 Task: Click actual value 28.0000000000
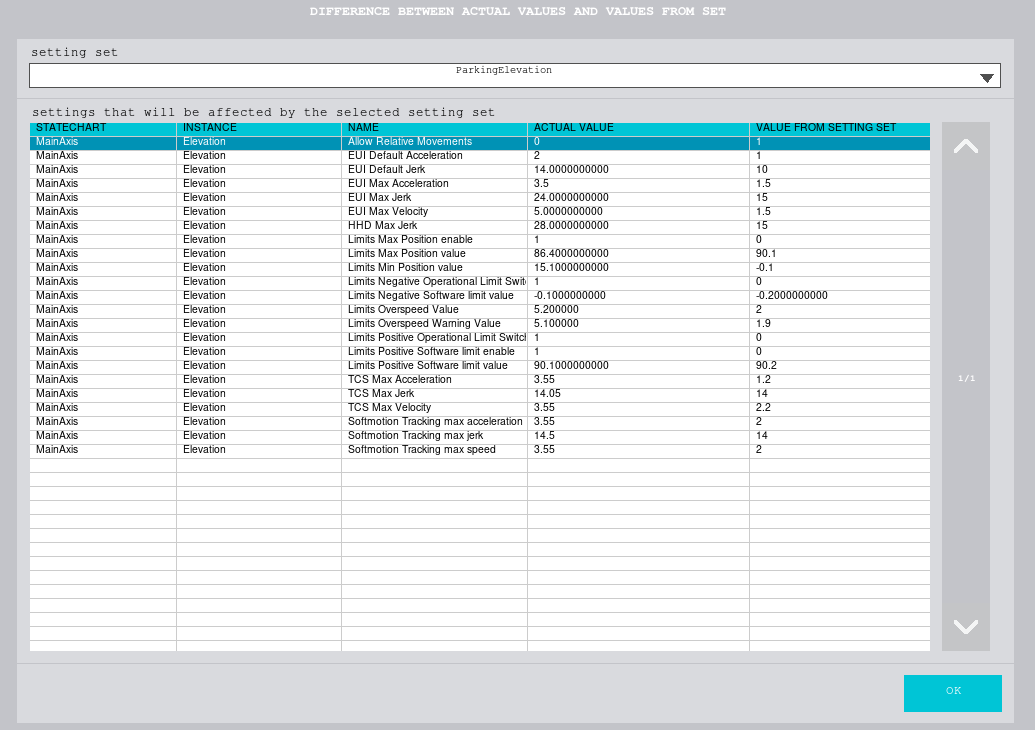point(571,226)
